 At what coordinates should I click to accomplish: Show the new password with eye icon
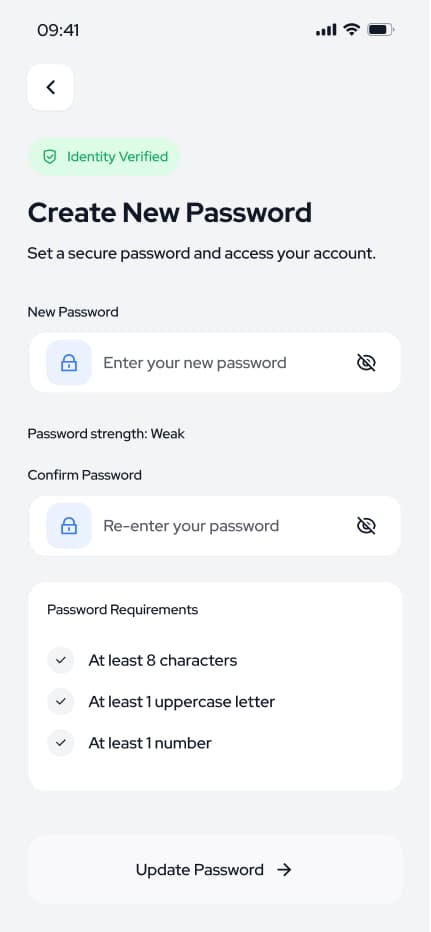(366, 363)
